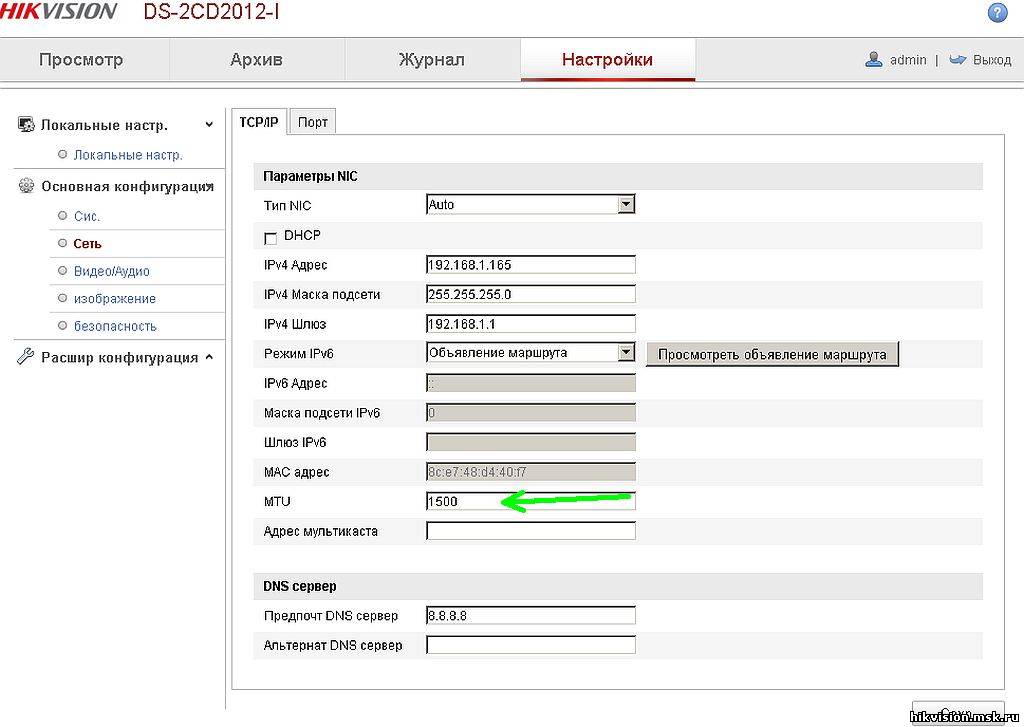
Task: Click the admin username link
Action: tap(908, 59)
